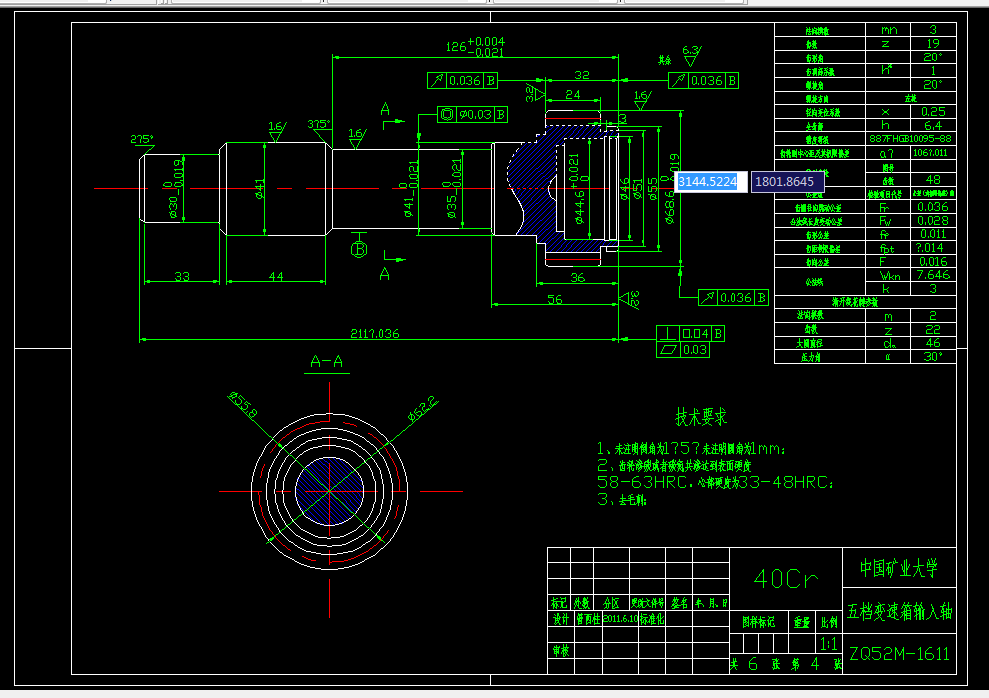The image size is (989, 698).
Task: Click the 0.04 B perpendicularity tolerance frame
Action: tap(690, 334)
